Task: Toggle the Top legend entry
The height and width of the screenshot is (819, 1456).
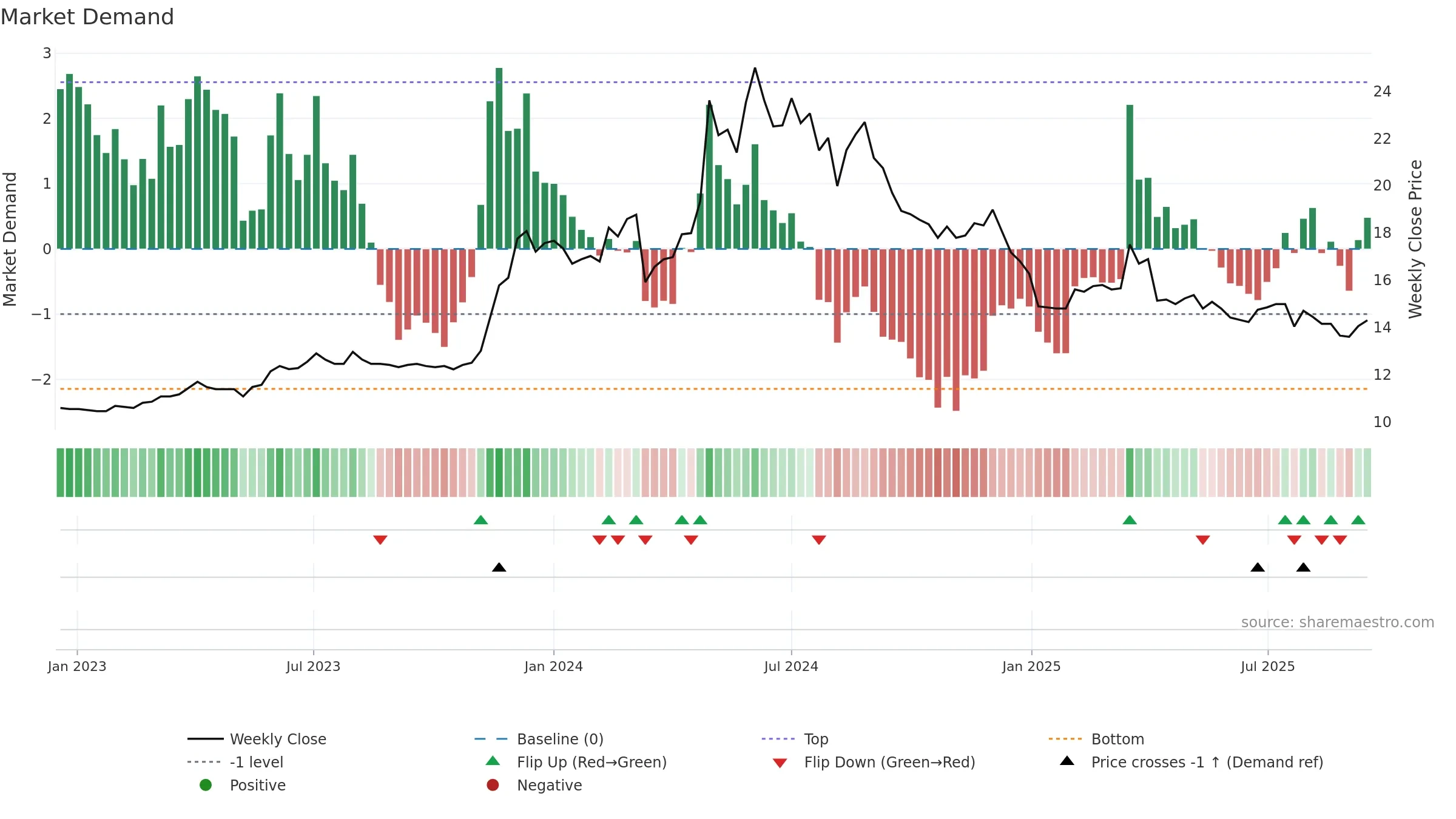Action: click(x=795, y=739)
